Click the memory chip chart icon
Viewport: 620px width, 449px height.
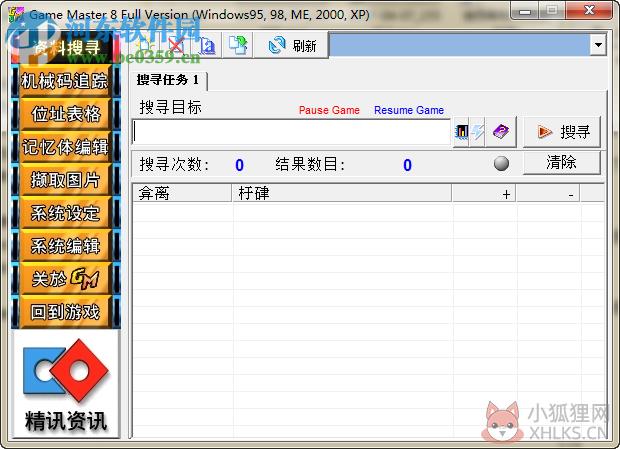tap(461, 132)
